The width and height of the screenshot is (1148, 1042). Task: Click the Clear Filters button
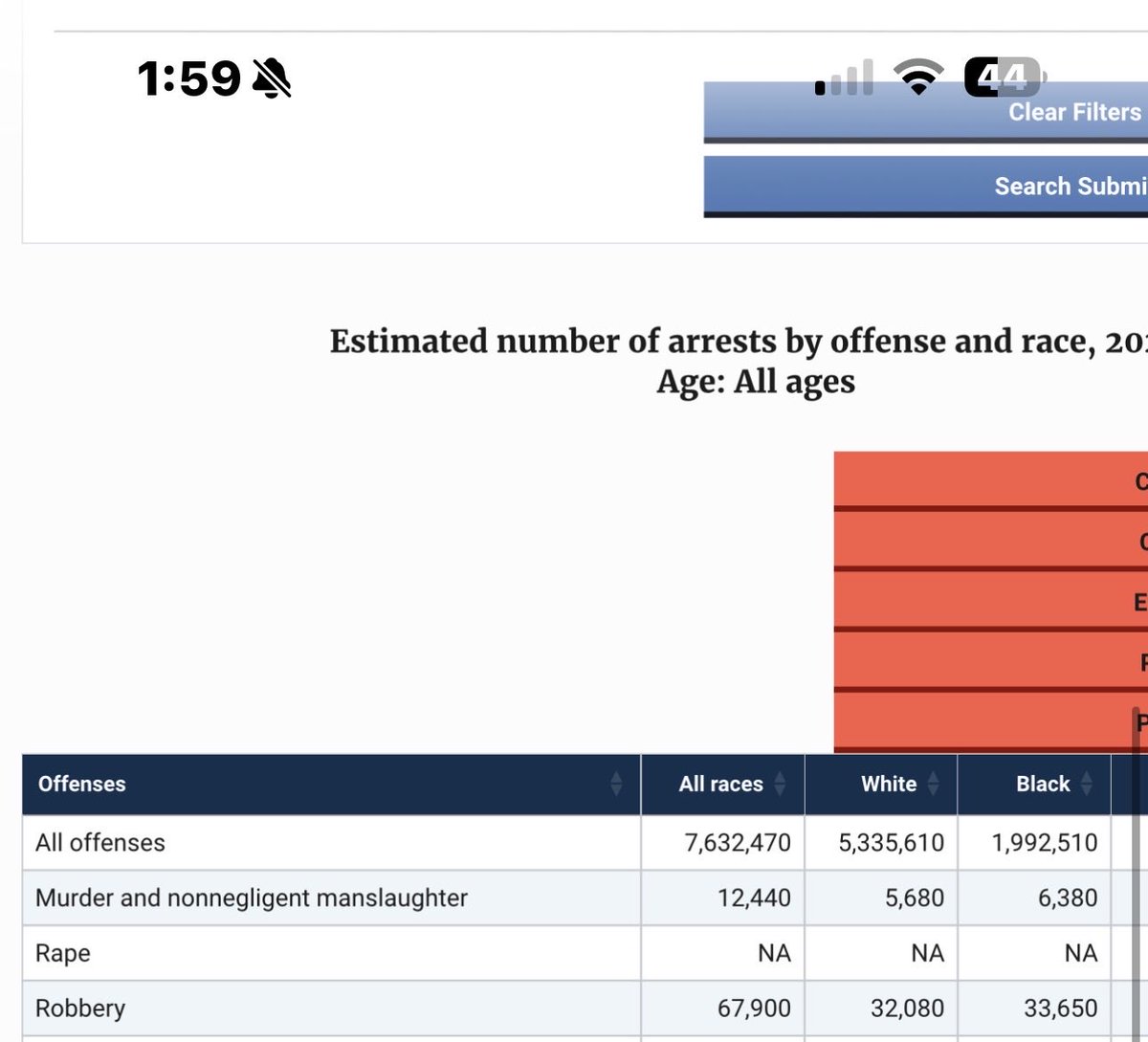pos(926,112)
